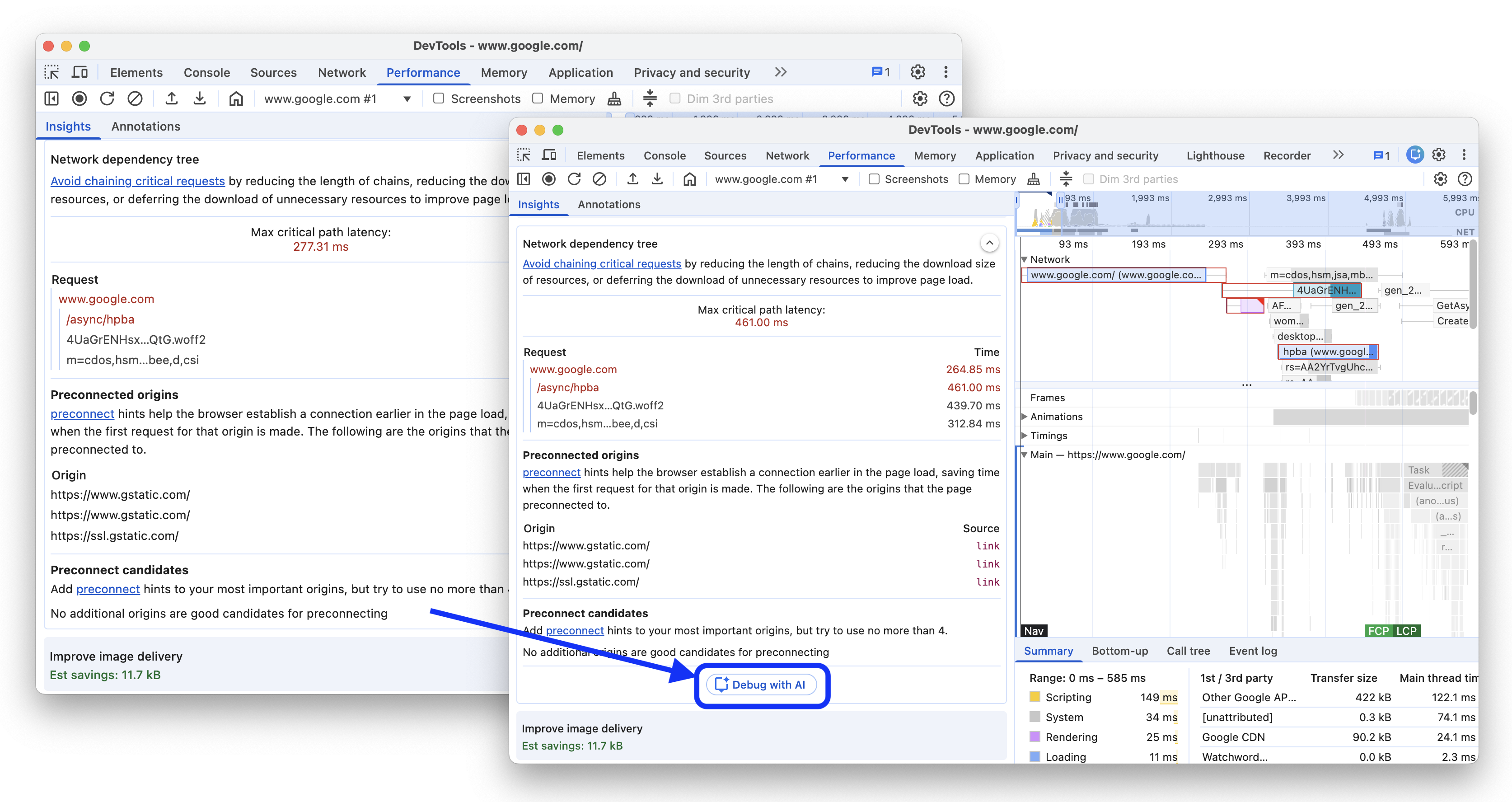The image size is (1512, 802).
Task: Record and reload the page
Action: point(574,179)
